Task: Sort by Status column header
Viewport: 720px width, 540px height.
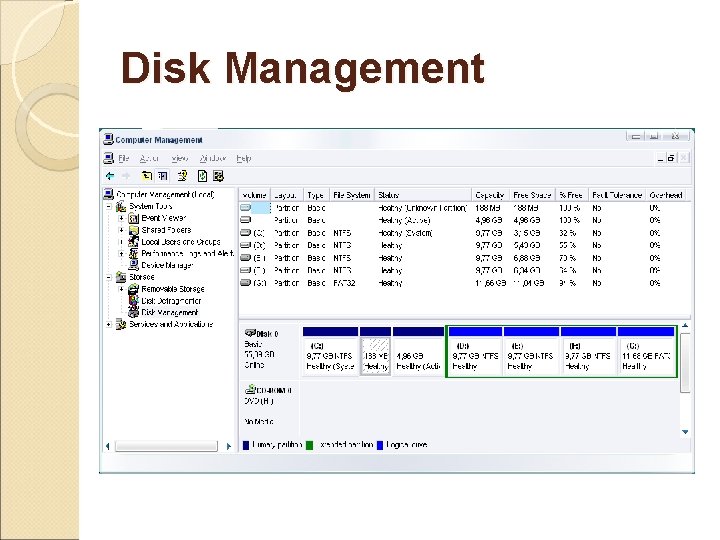Action: click(x=423, y=195)
